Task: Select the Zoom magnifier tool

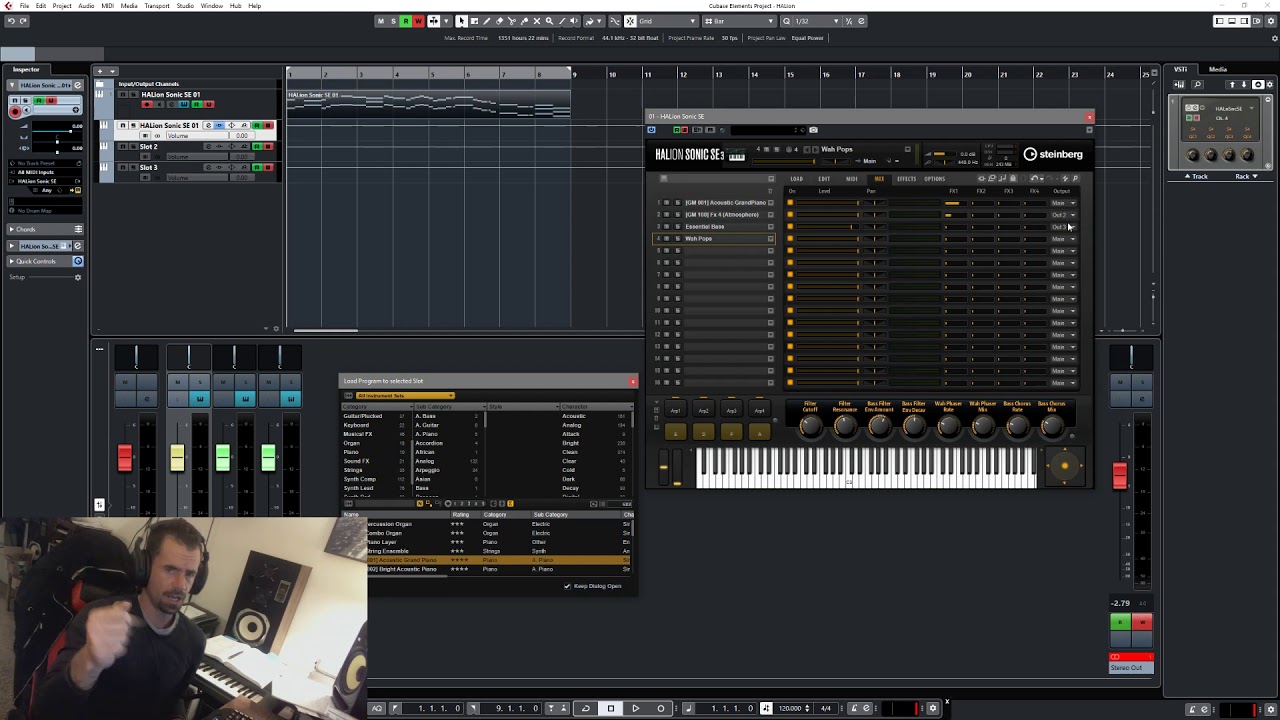Action: tap(549, 21)
